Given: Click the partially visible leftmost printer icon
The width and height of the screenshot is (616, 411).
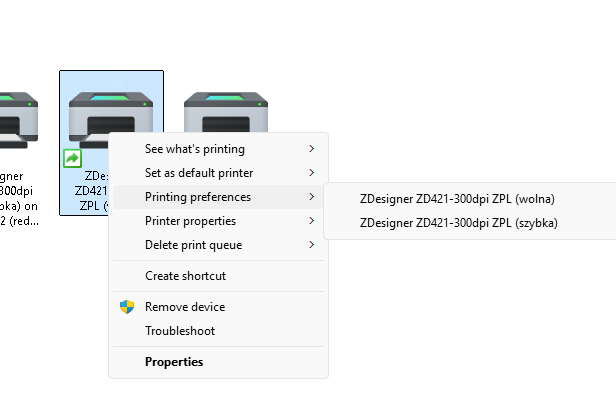Looking at the screenshot, I should [x=18, y=118].
